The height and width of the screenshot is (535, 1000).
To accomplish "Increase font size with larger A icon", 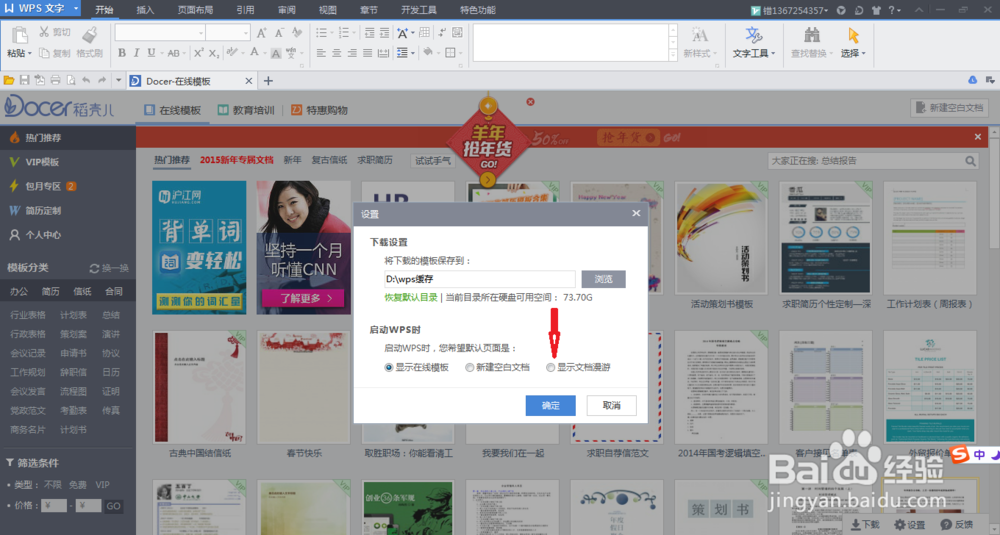I will 261,33.
